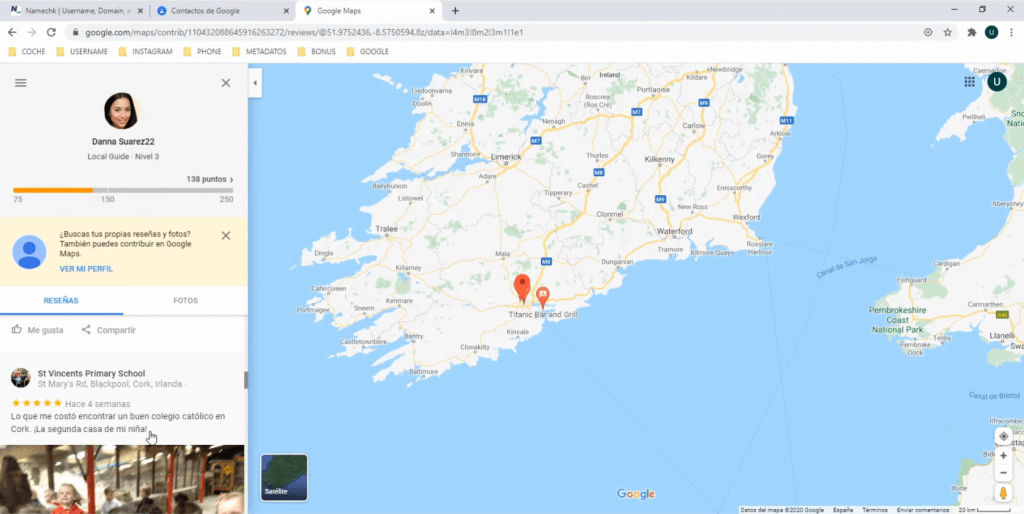Viewport: 1024px width, 514px height.
Task: Click the Limerick city label on map
Action: pos(507,157)
